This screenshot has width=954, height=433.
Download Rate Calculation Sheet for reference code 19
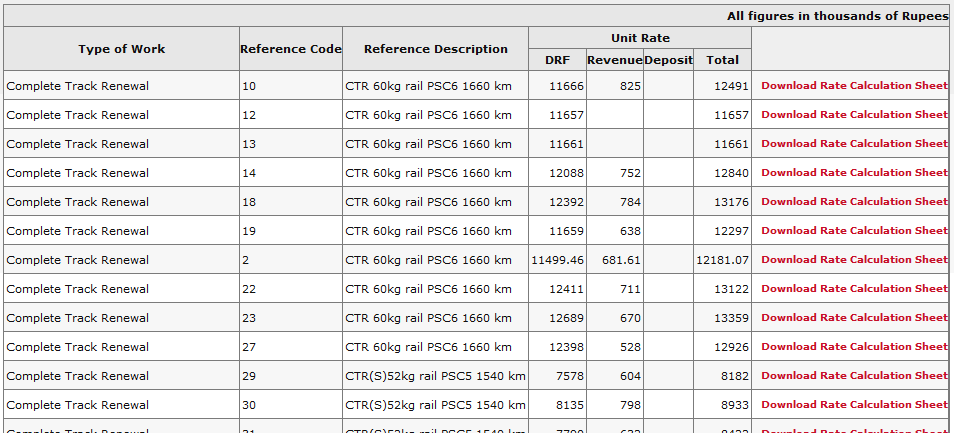(x=853, y=231)
